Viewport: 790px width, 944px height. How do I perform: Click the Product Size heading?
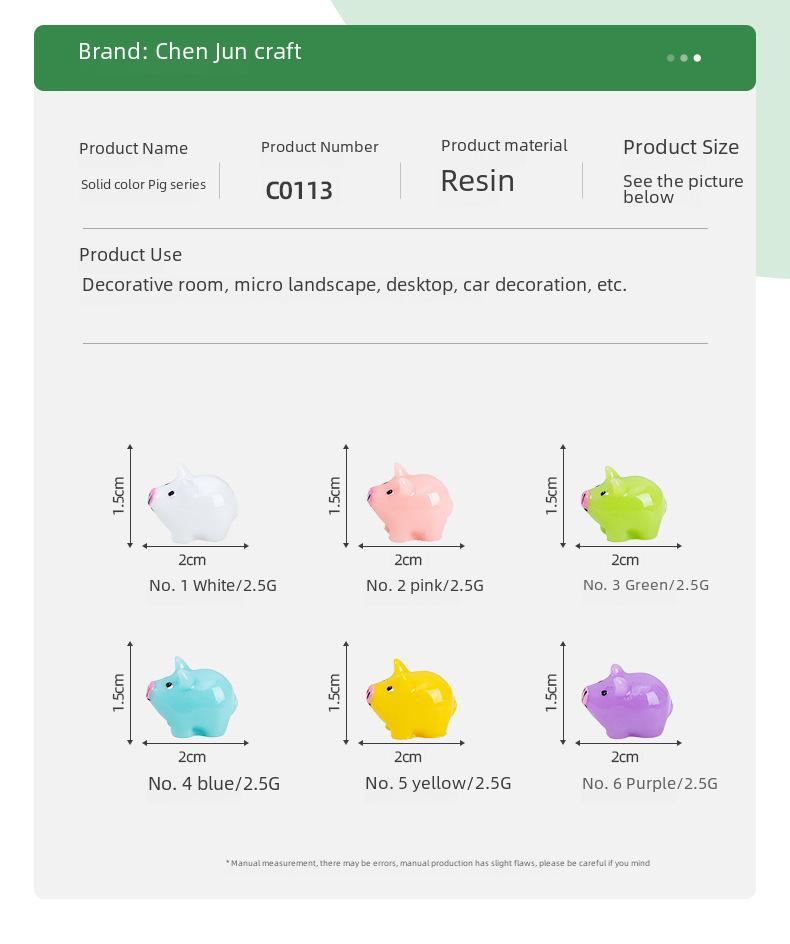[x=681, y=147]
